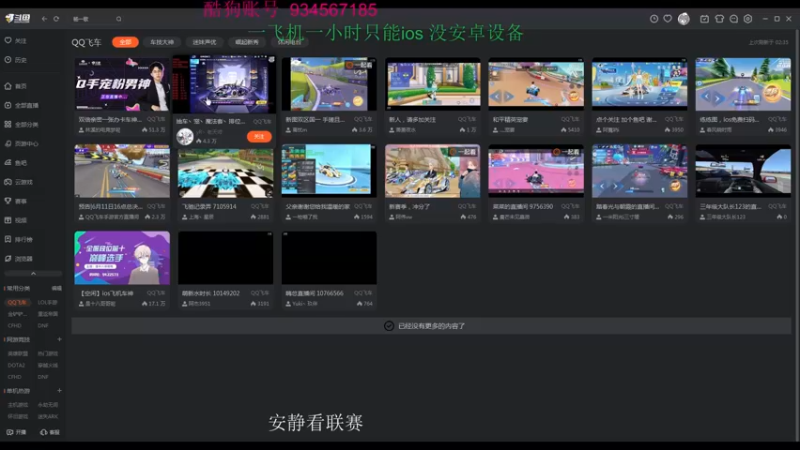Collapse the sidebar menu with the up chevron
The width and height of the screenshot is (800, 450).
tap(33, 273)
